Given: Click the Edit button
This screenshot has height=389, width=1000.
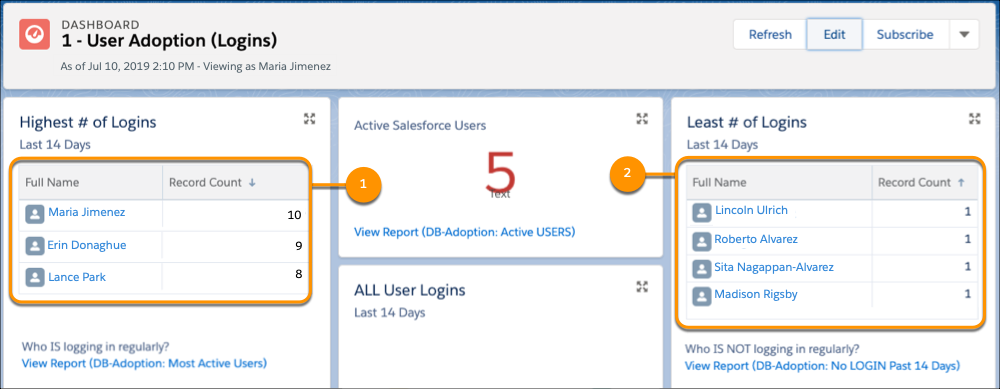Looking at the screenshot, I should (x=834, y=34).
